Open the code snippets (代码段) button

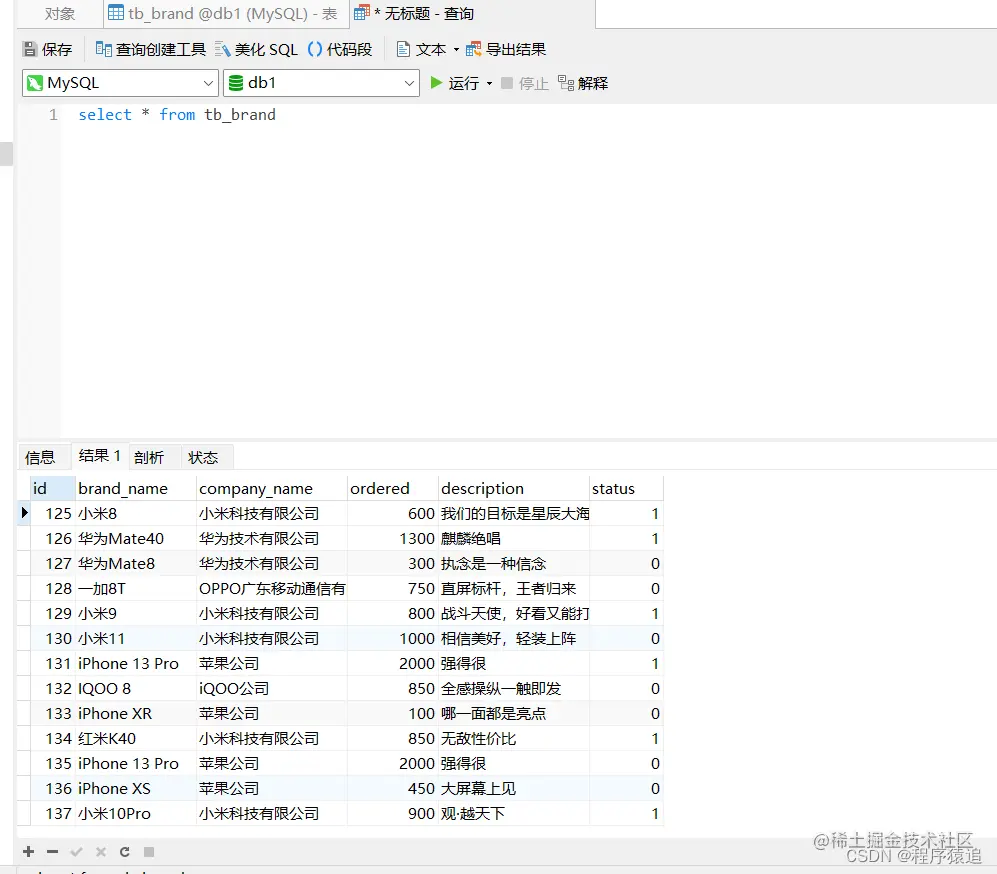pos(340,49)
